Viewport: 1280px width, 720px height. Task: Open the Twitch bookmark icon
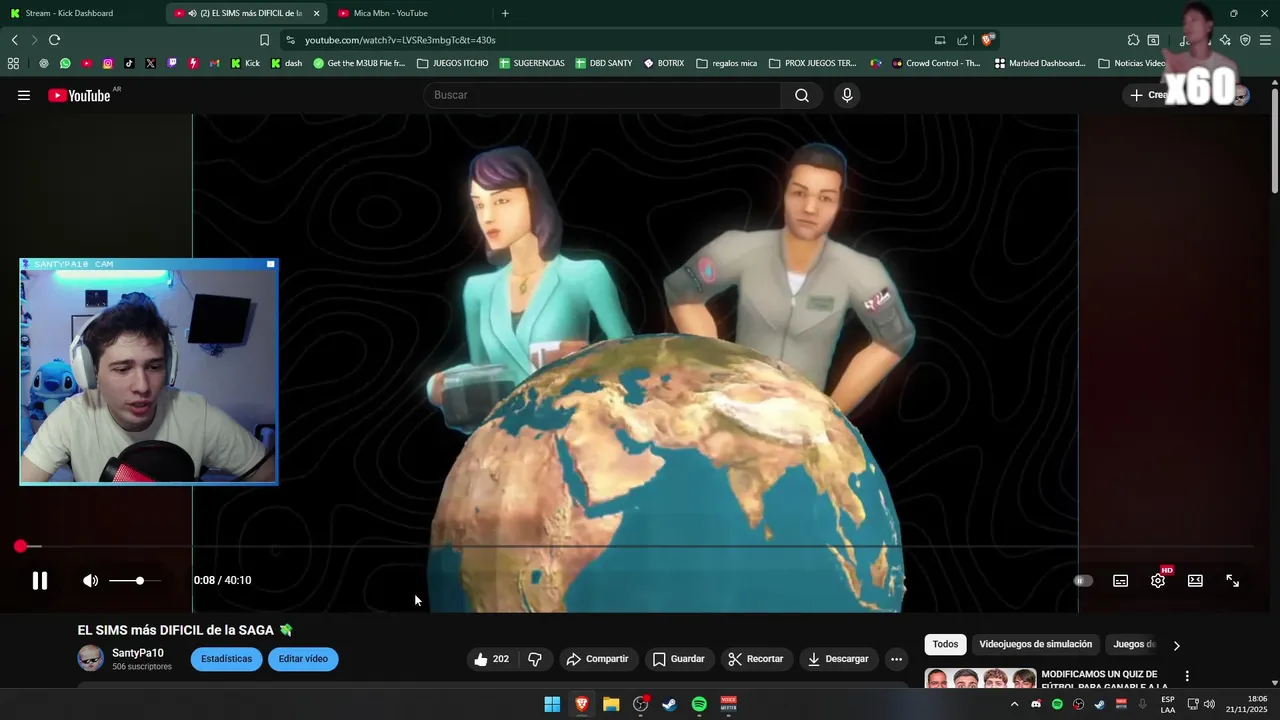point(172,63)
